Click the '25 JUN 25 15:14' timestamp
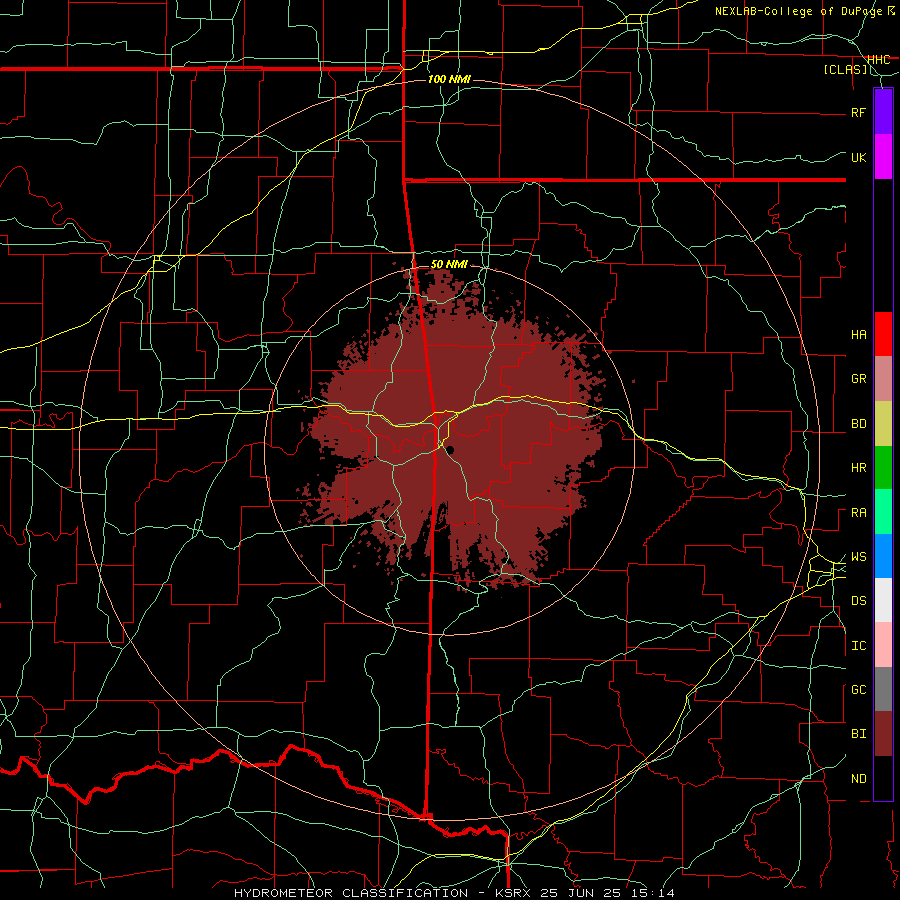 click(607, 893)
